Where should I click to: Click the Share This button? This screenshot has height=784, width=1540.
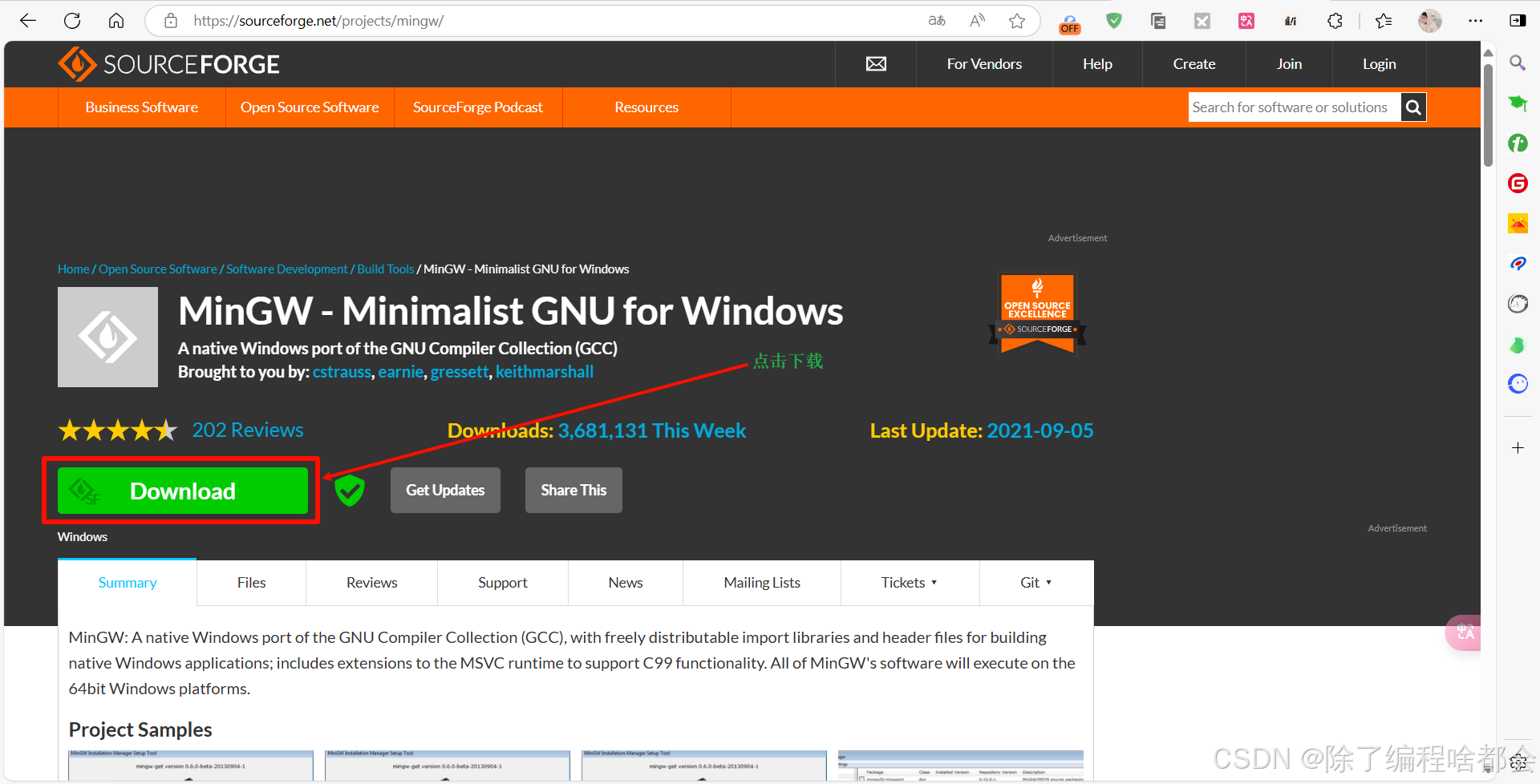click(573, 491)
